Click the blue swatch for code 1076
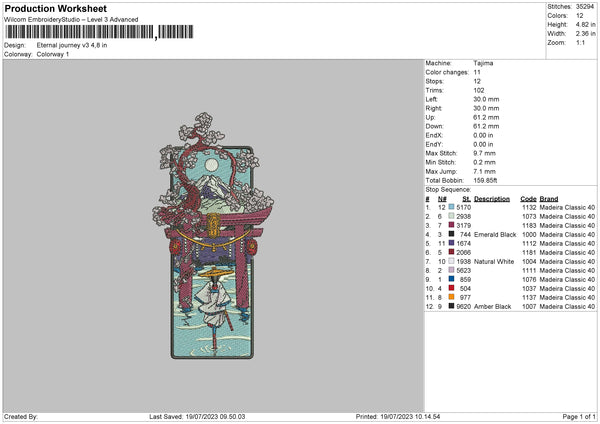This screenshot has height=424, width=600. tap(451, 279)
